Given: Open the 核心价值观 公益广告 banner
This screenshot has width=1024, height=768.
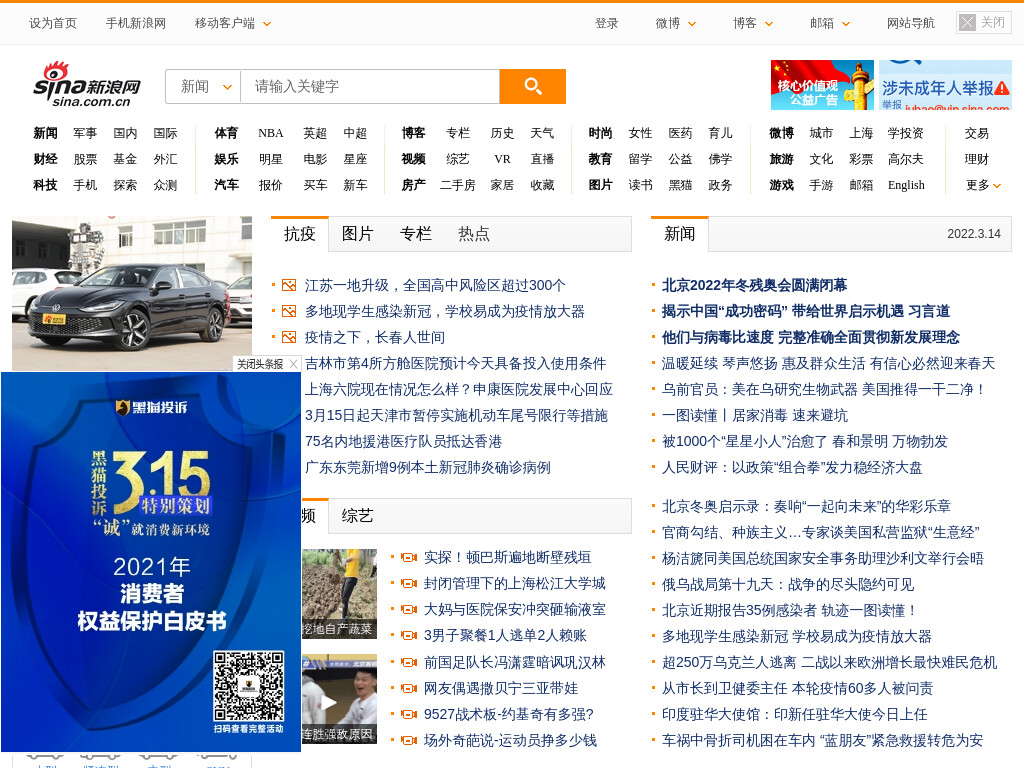Looking at the screenshot, I should tap(822, 85).
